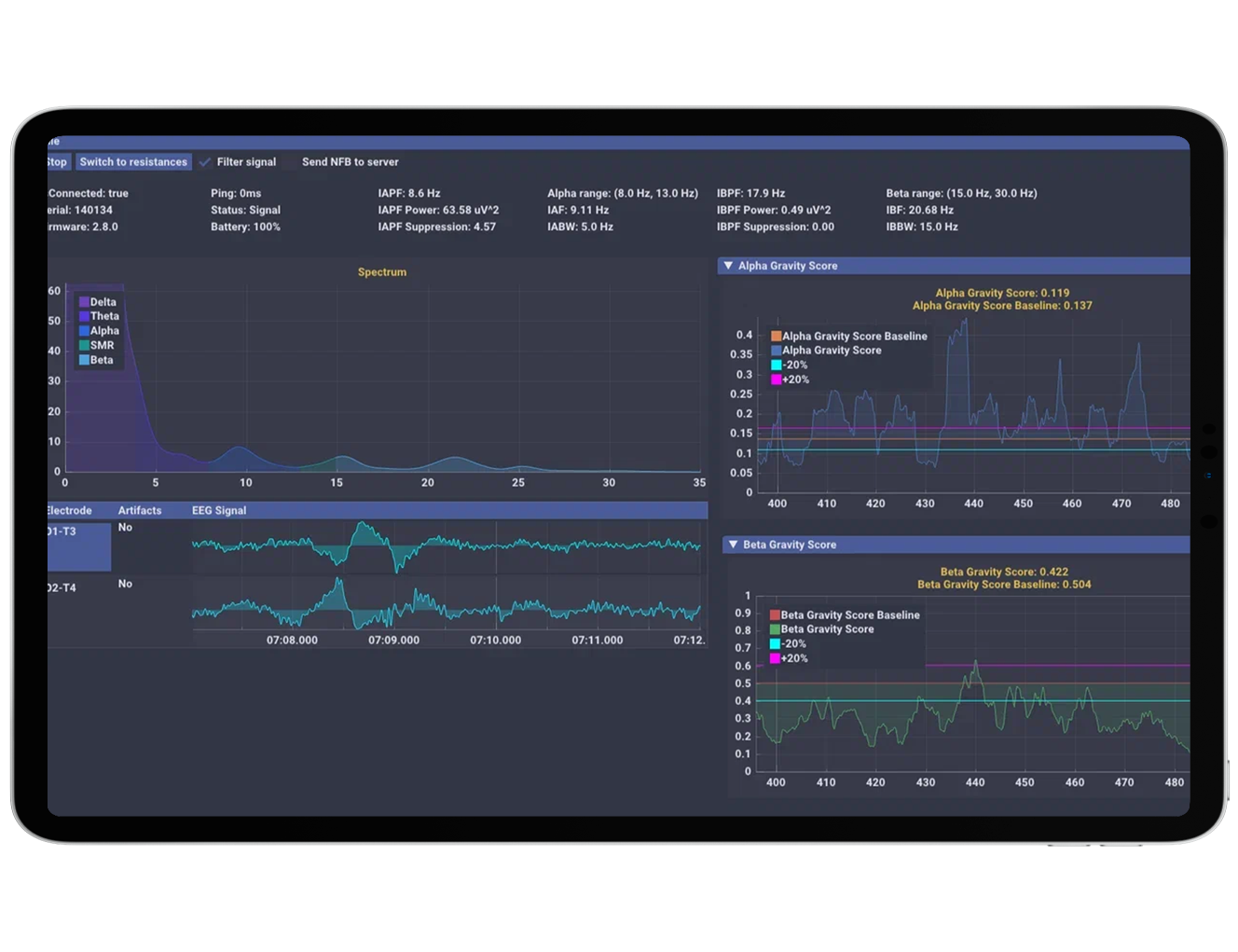
Task: Click the magenta +20% beta legend icon
Action: point(775,658)
